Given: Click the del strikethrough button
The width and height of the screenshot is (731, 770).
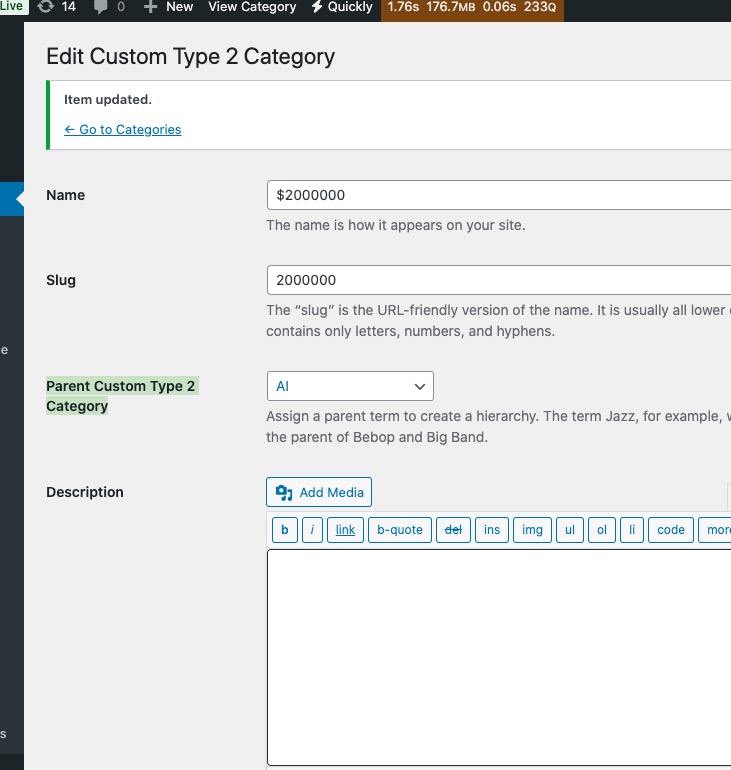Looking at the screenshot, I should coord(453,530).
